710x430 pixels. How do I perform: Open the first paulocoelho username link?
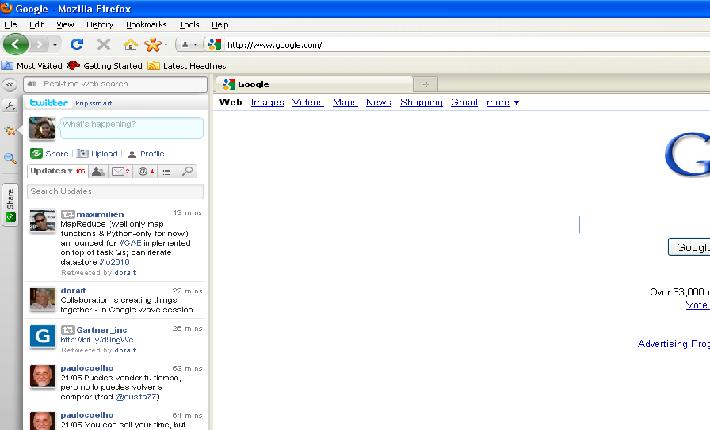pos(87,368)
